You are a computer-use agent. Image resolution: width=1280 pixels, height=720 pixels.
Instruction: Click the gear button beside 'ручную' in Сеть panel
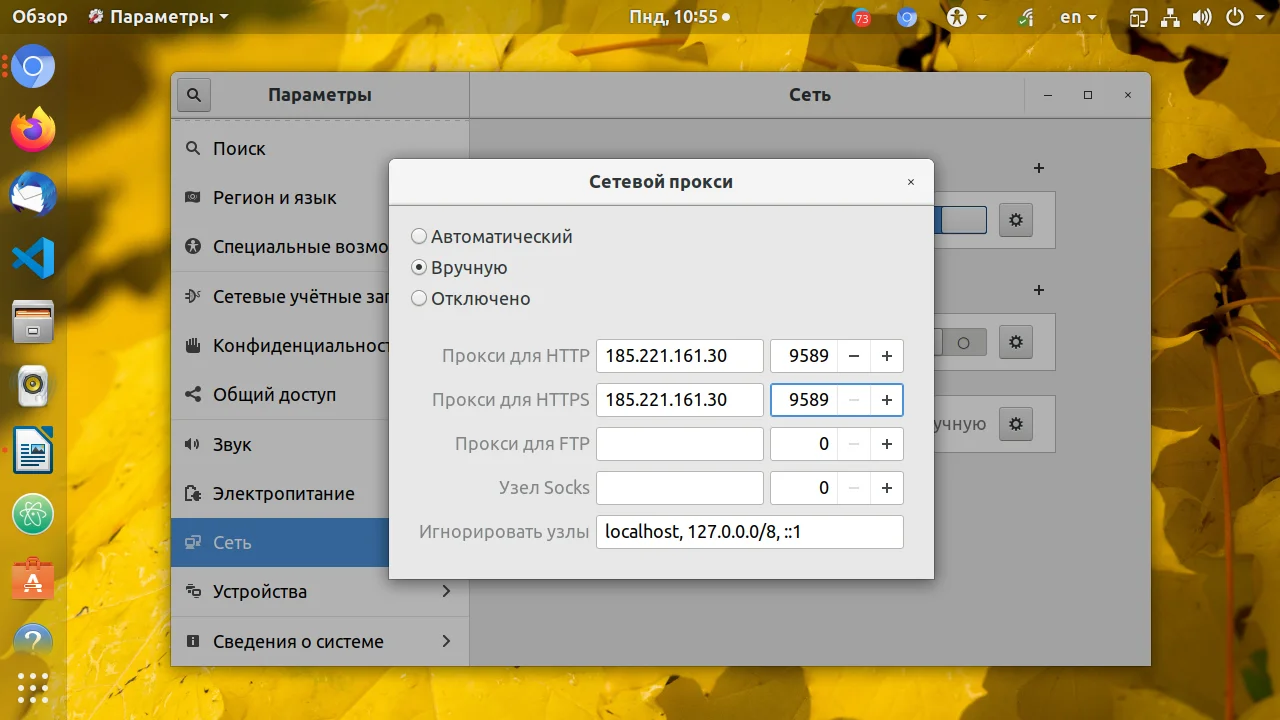pyautogui.click(x=1016, y=424)
